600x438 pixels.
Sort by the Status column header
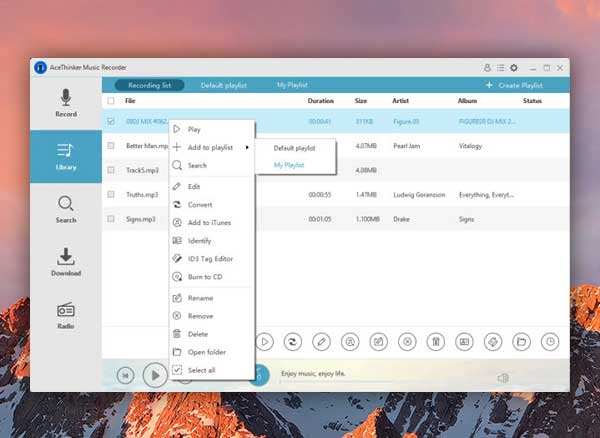(x=532, y=101)
